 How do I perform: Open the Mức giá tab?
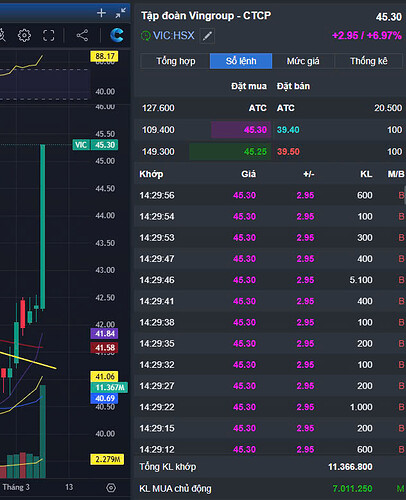pos(303,61)
